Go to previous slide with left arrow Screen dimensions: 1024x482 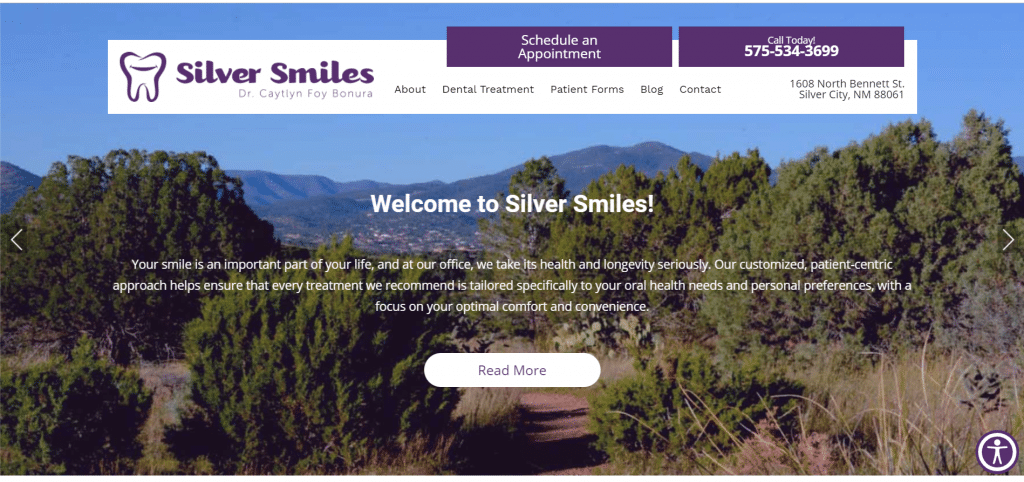17,240
